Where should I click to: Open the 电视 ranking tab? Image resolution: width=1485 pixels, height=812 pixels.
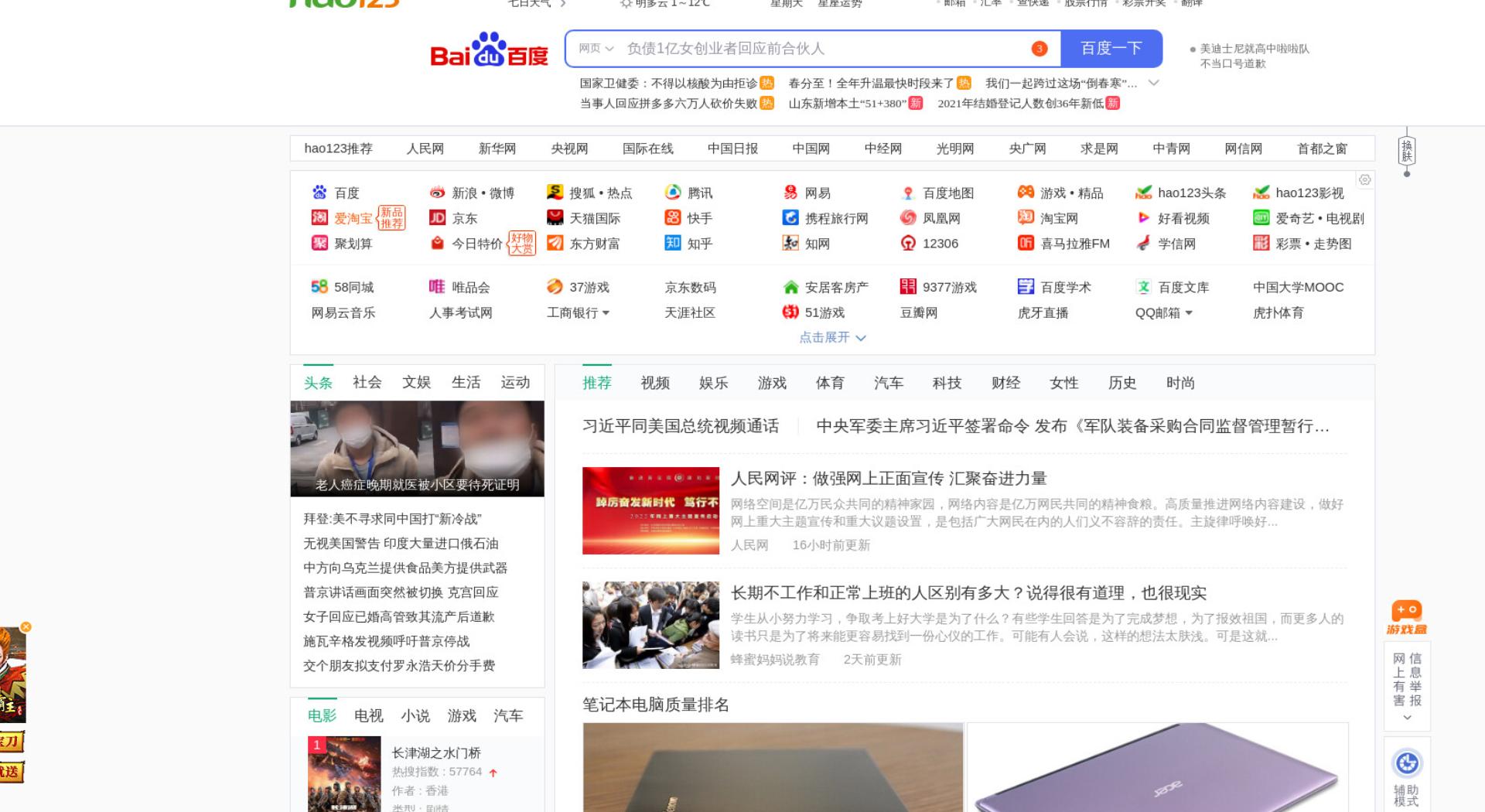tap(369, 715)
